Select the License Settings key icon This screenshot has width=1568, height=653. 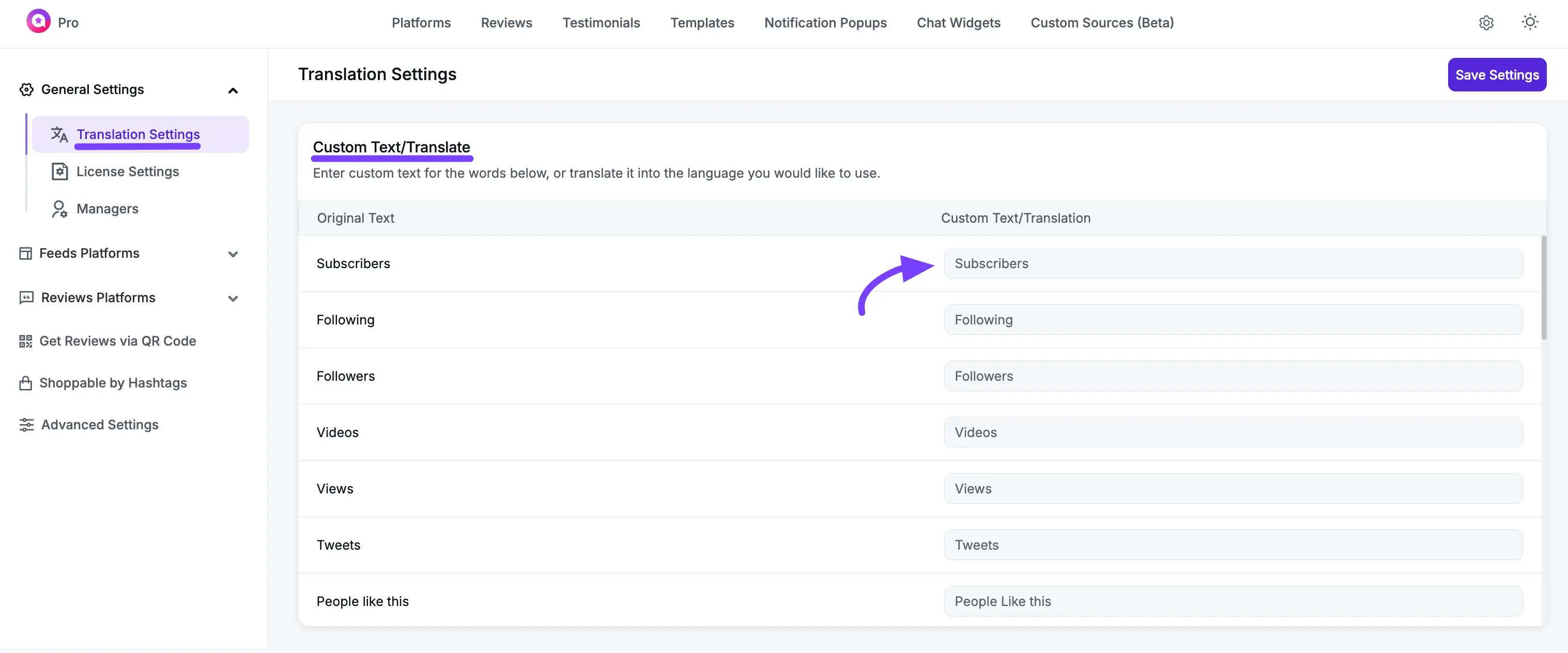pos(59,172)
